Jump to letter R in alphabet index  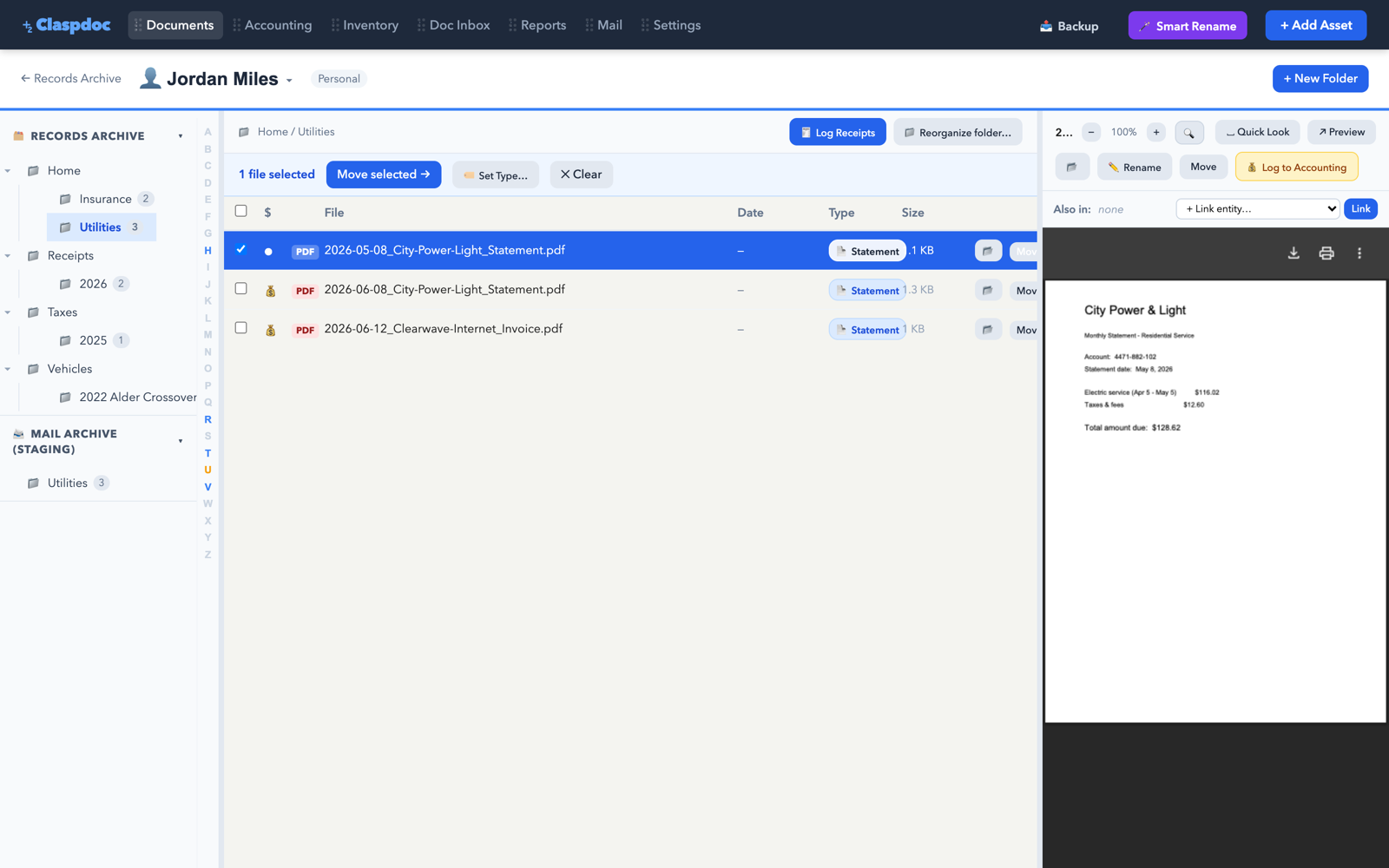pyautogui.click(x=207, y=419)
